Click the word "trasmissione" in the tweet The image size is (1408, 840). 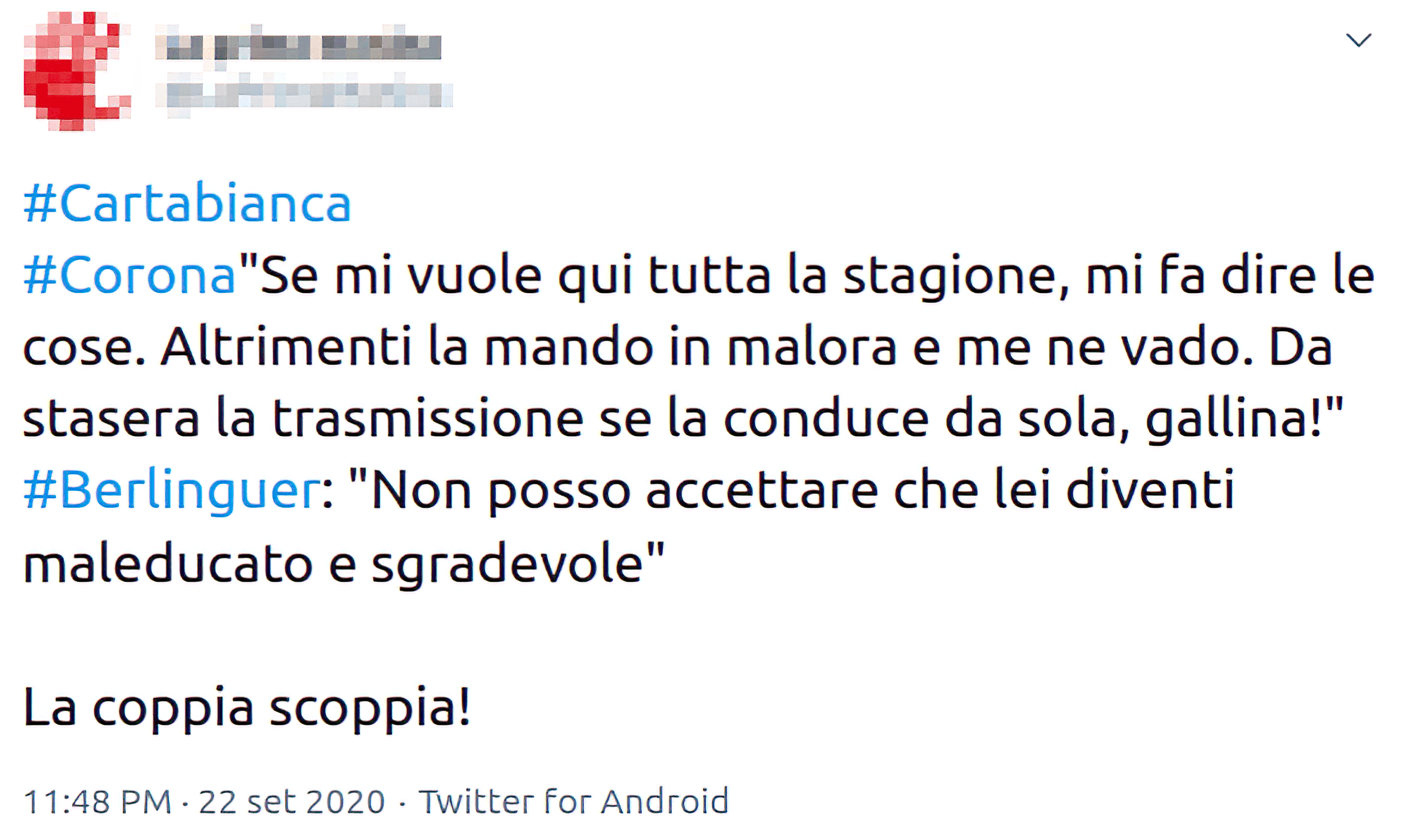(x=428, y=419)
